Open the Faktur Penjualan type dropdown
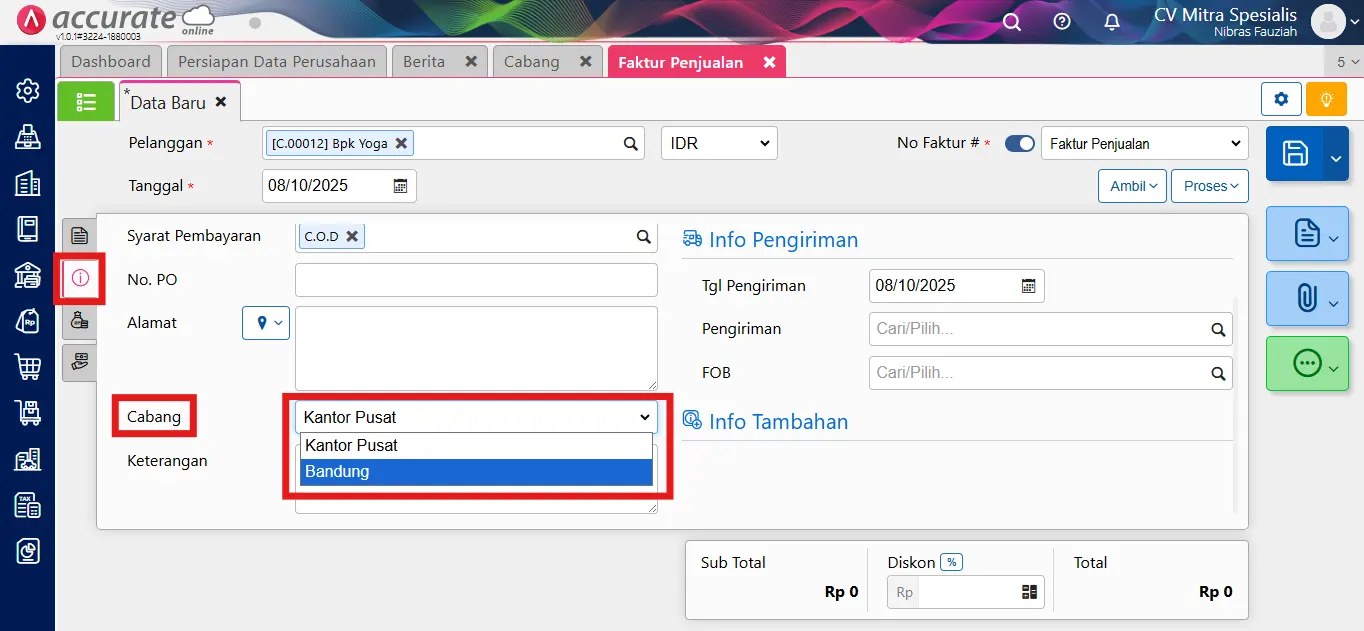Viewport: 1364px width, 631px height. point(1144,143)
